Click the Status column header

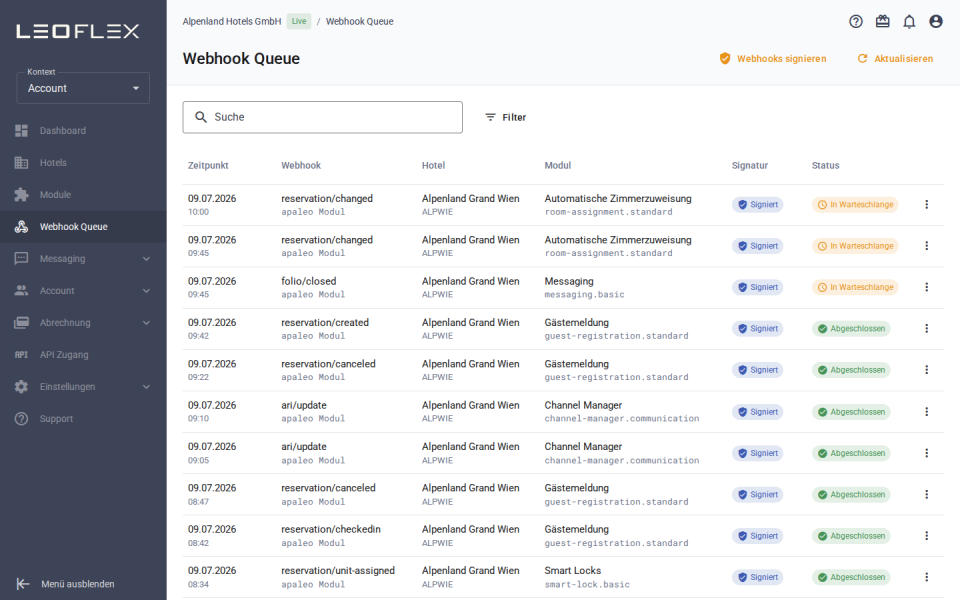[825, 165]
